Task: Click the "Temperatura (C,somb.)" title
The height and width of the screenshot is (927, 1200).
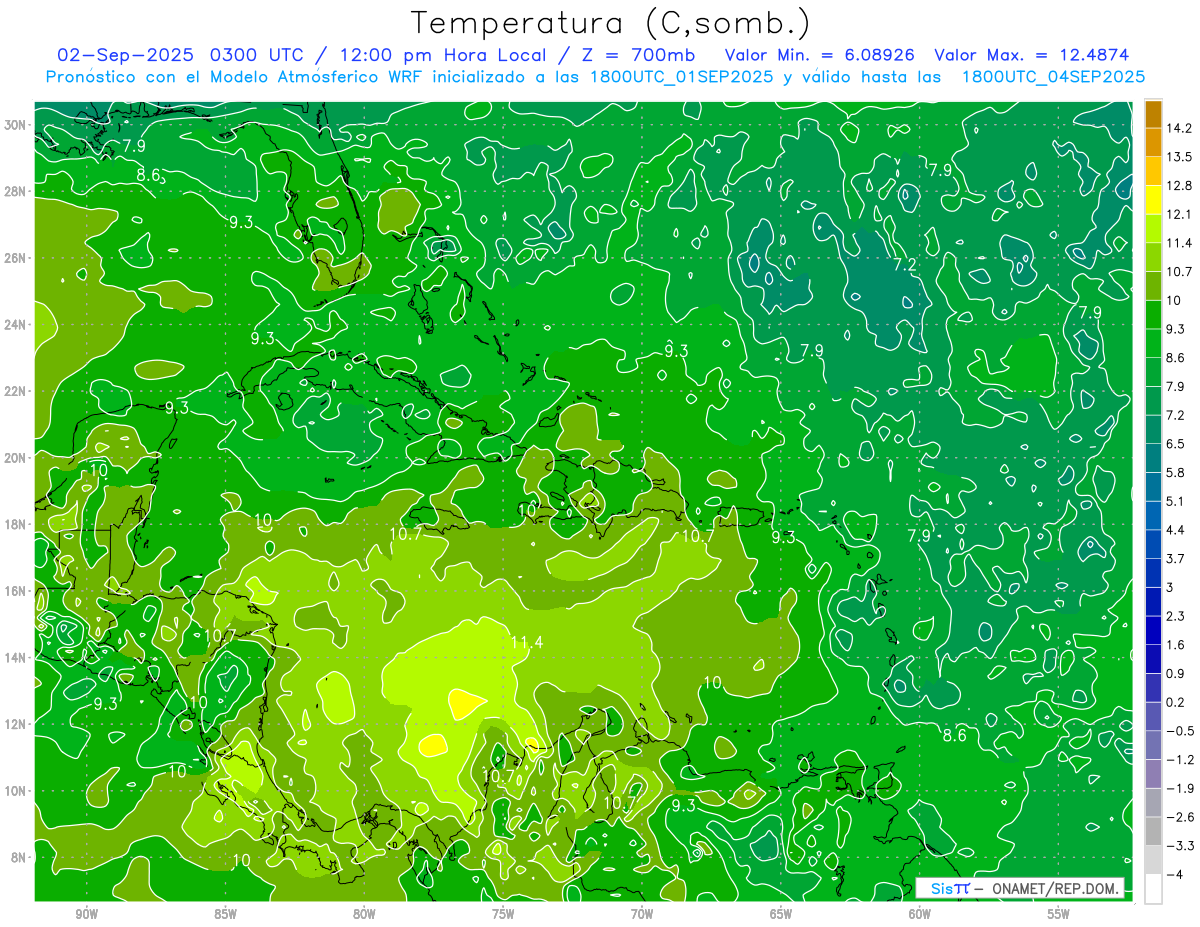Action: 610,23
